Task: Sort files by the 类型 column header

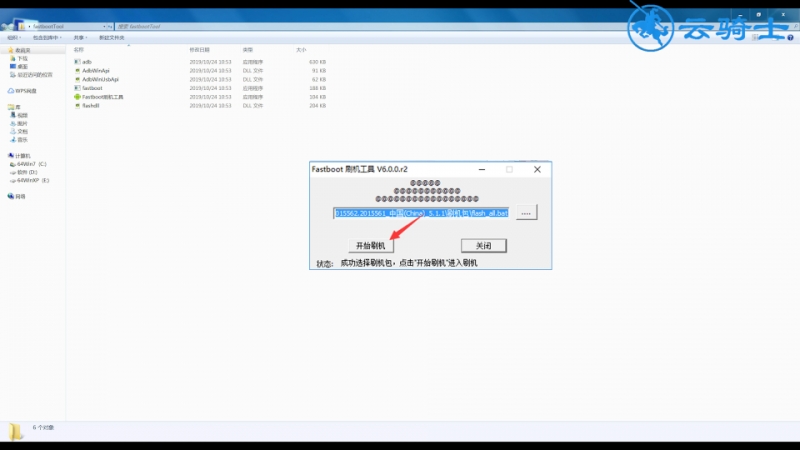Action: (x=248, y=49)
